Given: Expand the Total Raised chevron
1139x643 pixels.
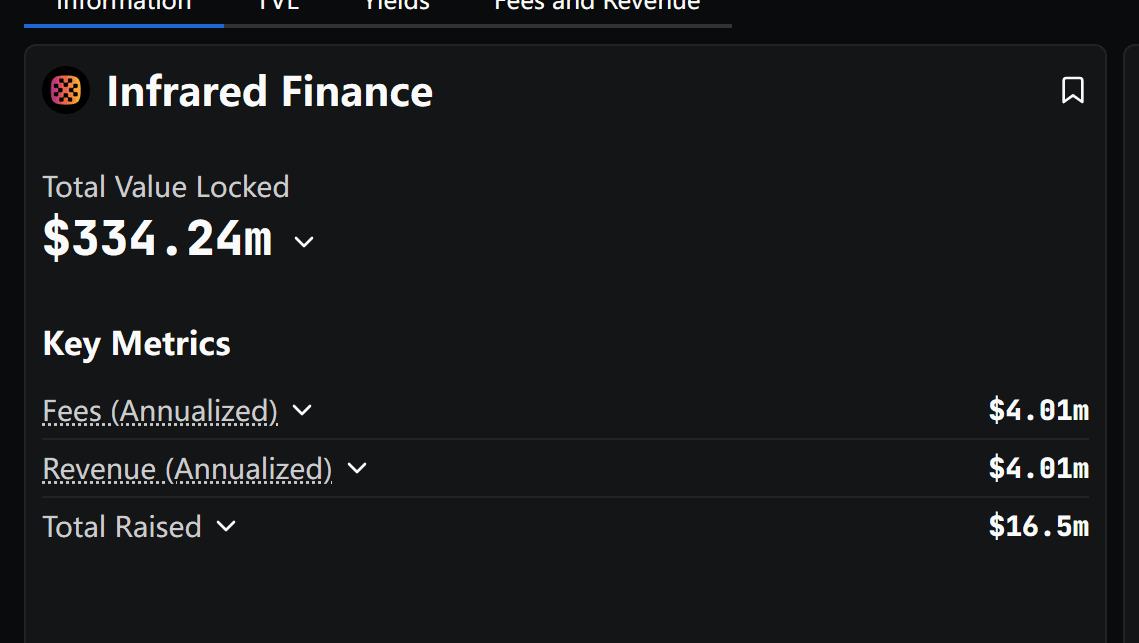Looking at the screenshot, I should pyautogui.click(x=226, y=526).
